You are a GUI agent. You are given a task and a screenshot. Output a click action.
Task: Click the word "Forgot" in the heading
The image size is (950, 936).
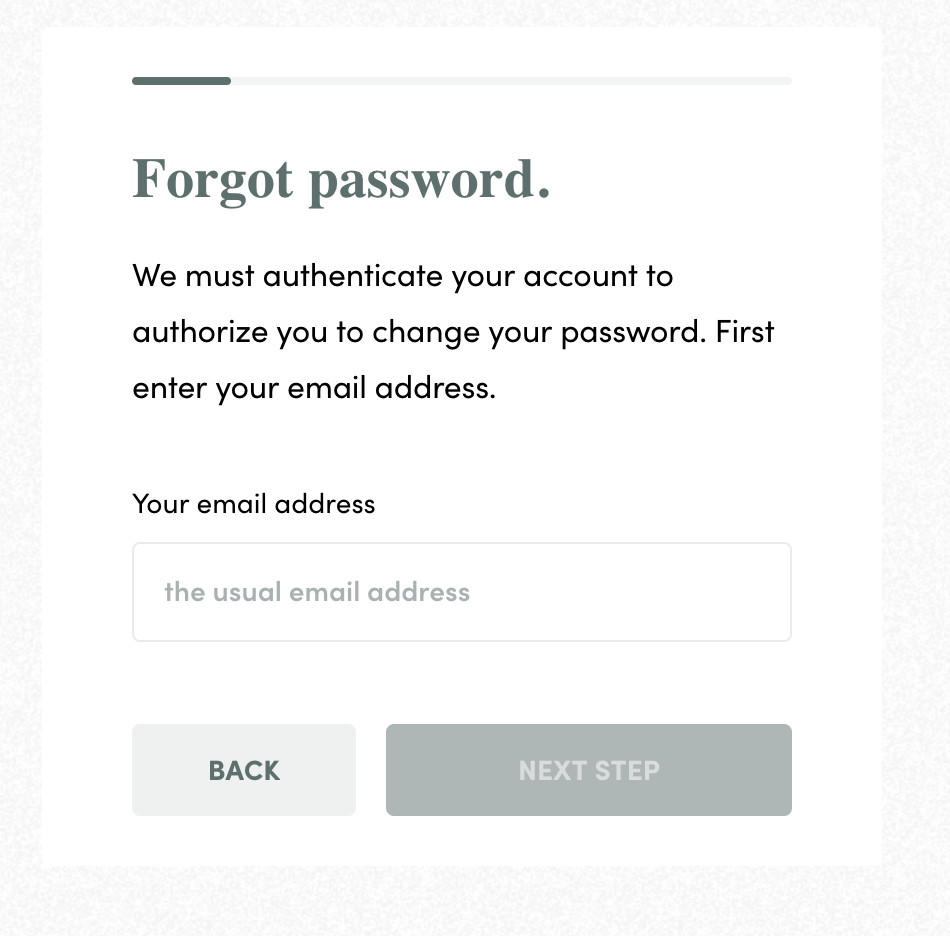point(213,180)
